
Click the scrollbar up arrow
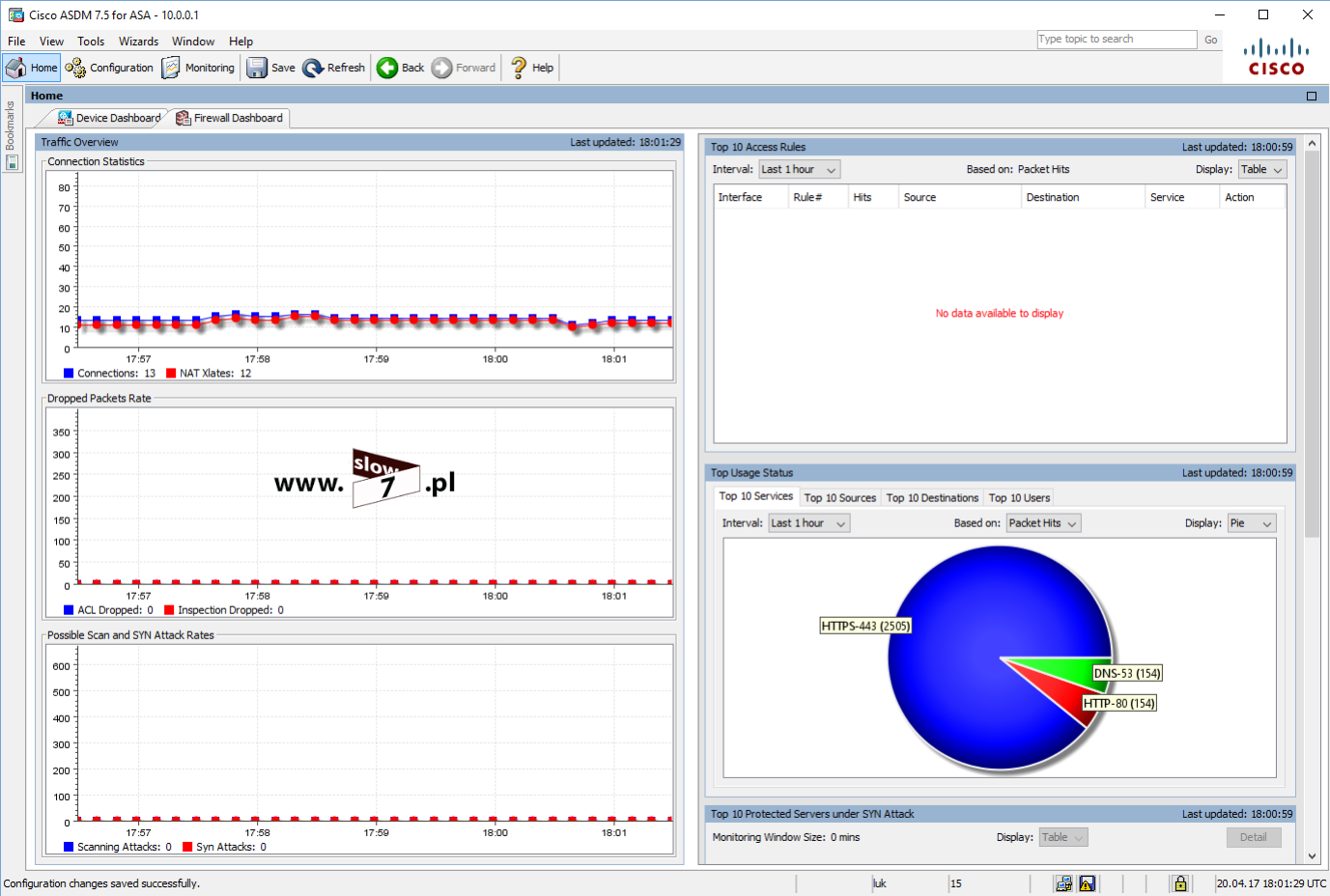(1312, 143)
